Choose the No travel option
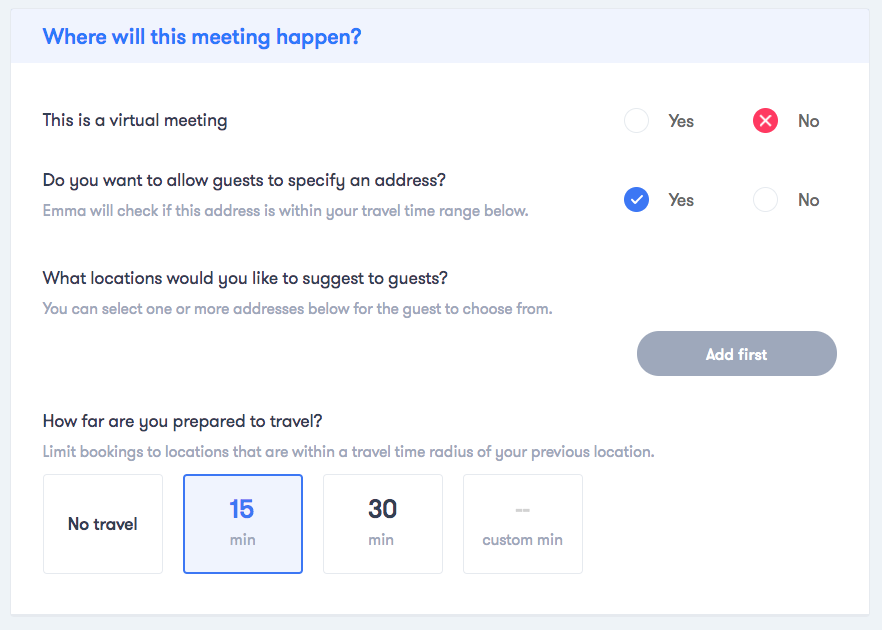The height and width of the screenshot is (630, 882). point(103,524)
